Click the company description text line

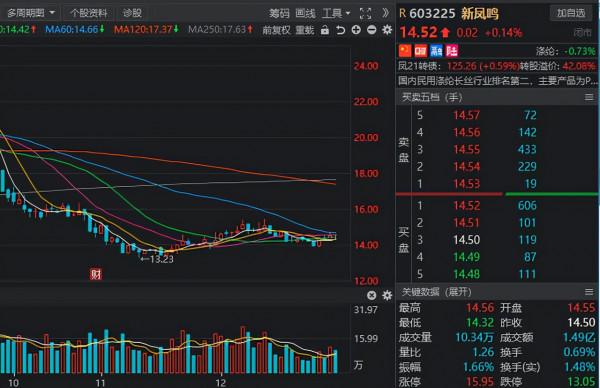pos(497,81)
